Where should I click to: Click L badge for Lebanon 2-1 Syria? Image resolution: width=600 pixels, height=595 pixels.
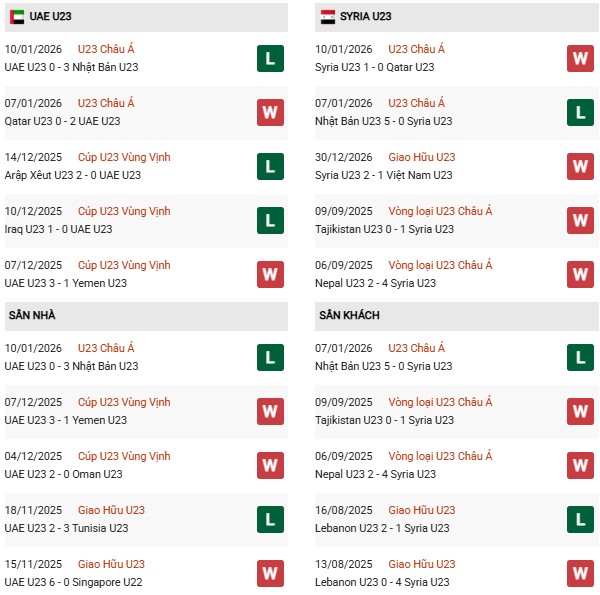coord(580,519)
